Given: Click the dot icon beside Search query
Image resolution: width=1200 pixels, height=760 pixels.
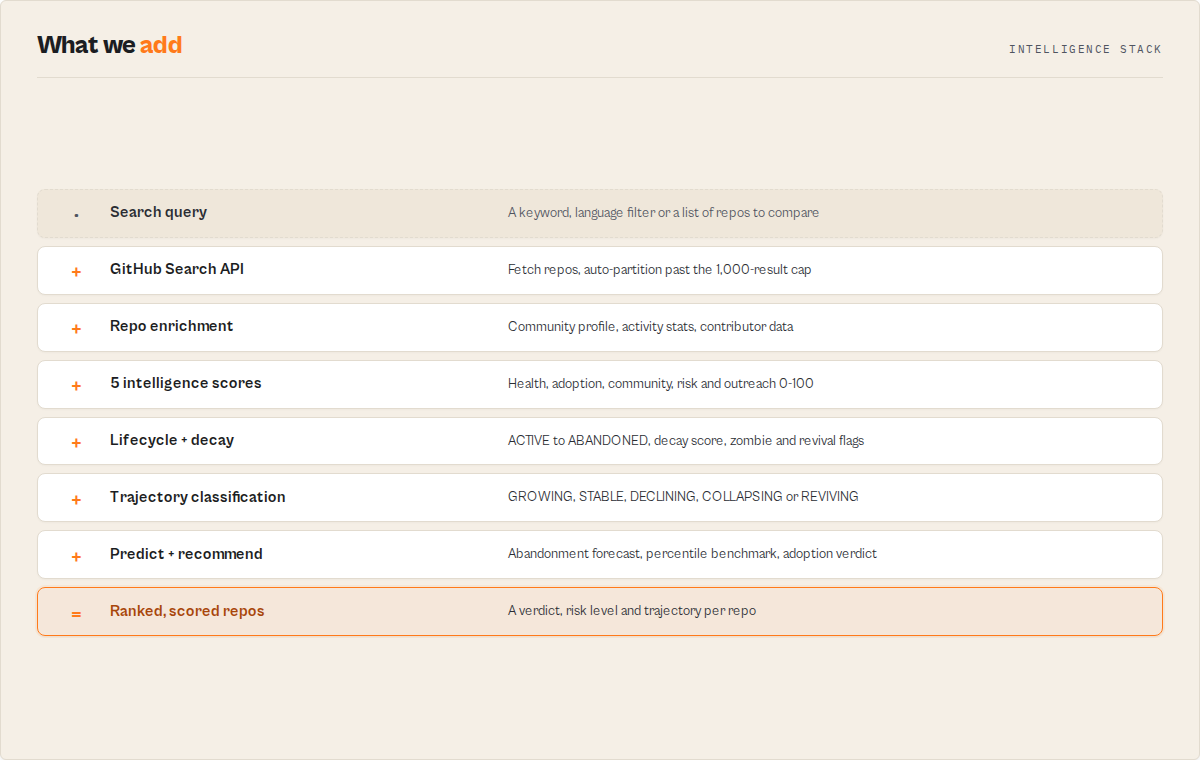Looking at the screenshot, I should [76, 215].
